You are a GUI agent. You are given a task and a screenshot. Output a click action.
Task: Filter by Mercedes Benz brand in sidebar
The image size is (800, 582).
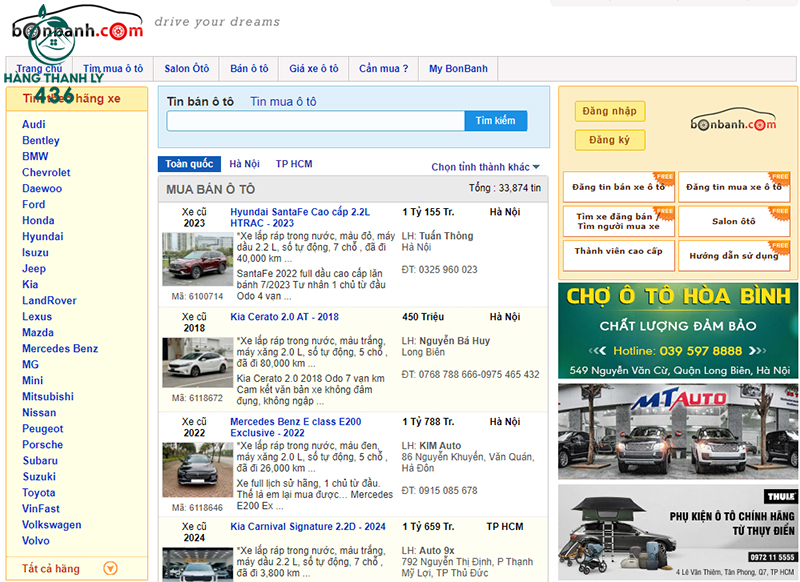[60, 348]
